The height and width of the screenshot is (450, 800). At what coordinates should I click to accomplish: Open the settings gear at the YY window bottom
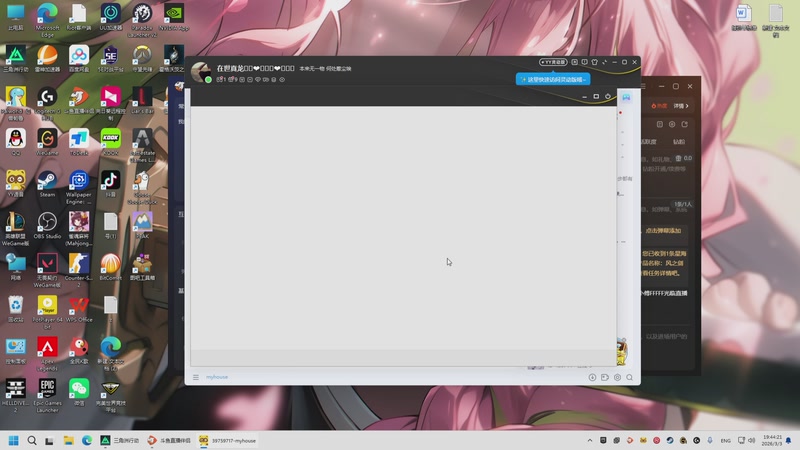617,378
